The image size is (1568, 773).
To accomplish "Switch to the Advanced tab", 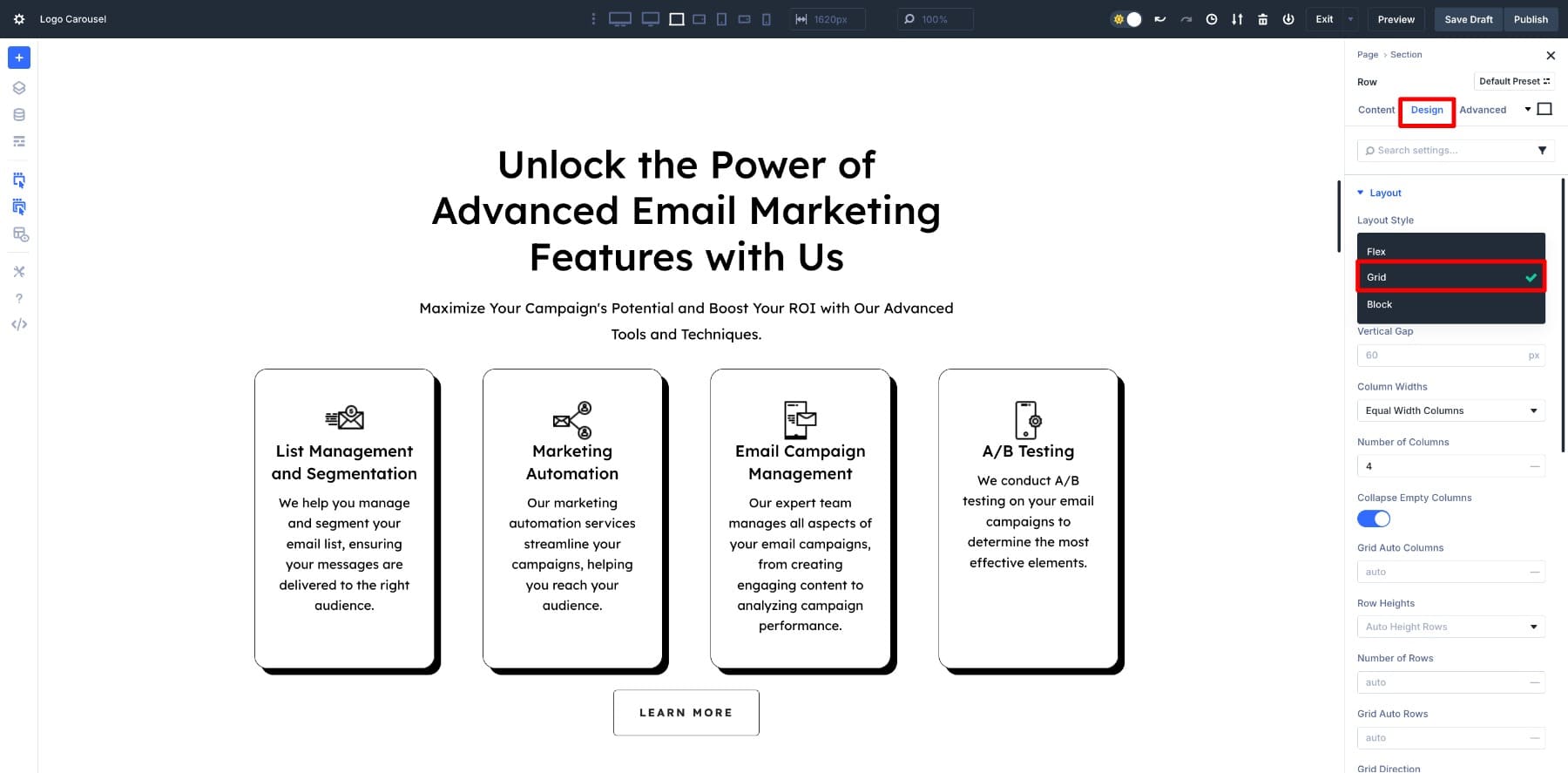I will 1482,110.
